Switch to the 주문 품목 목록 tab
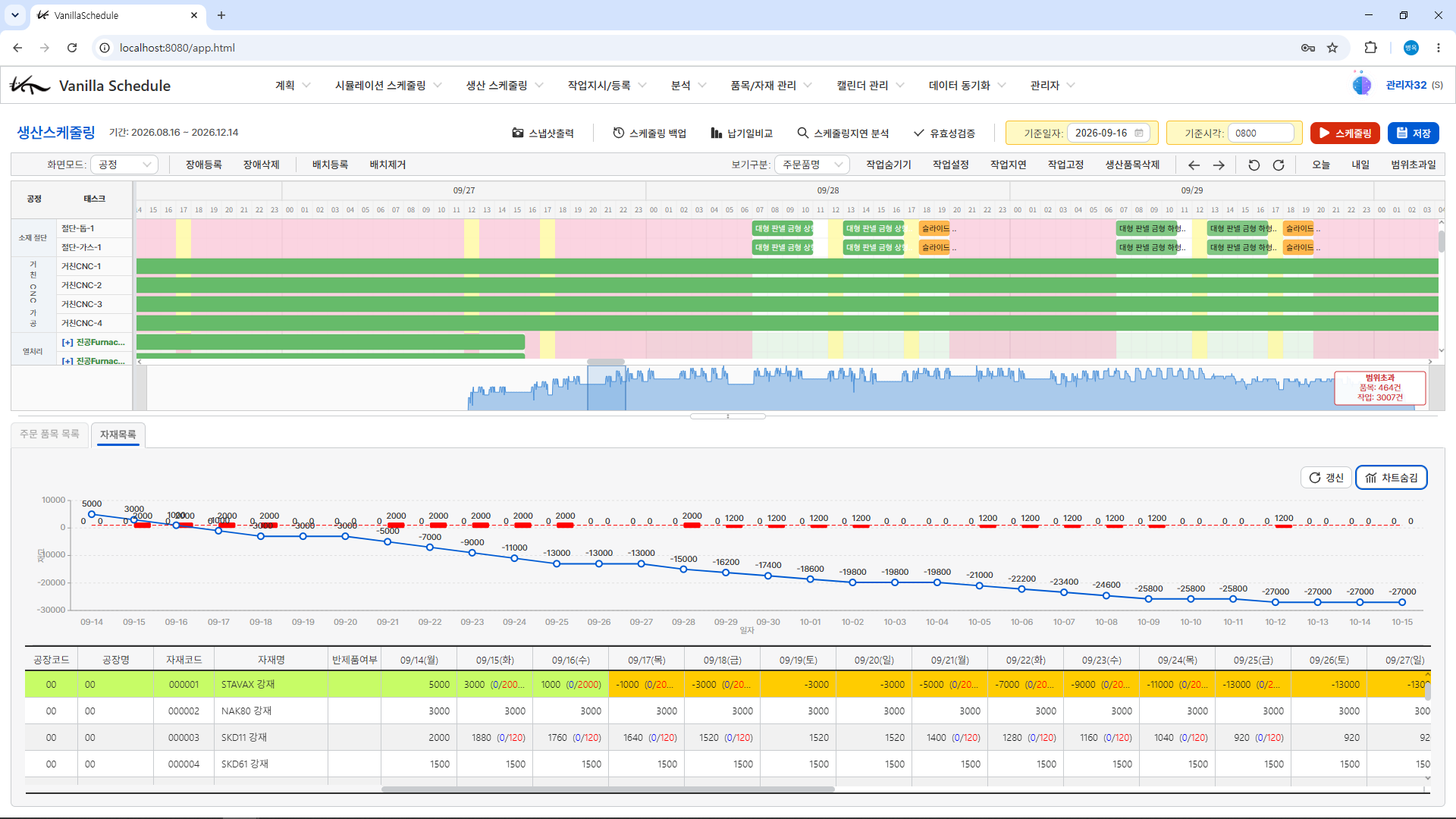The height and width of the screenshot is (819, 1456). pyautogui.click(x=50, y=434)
